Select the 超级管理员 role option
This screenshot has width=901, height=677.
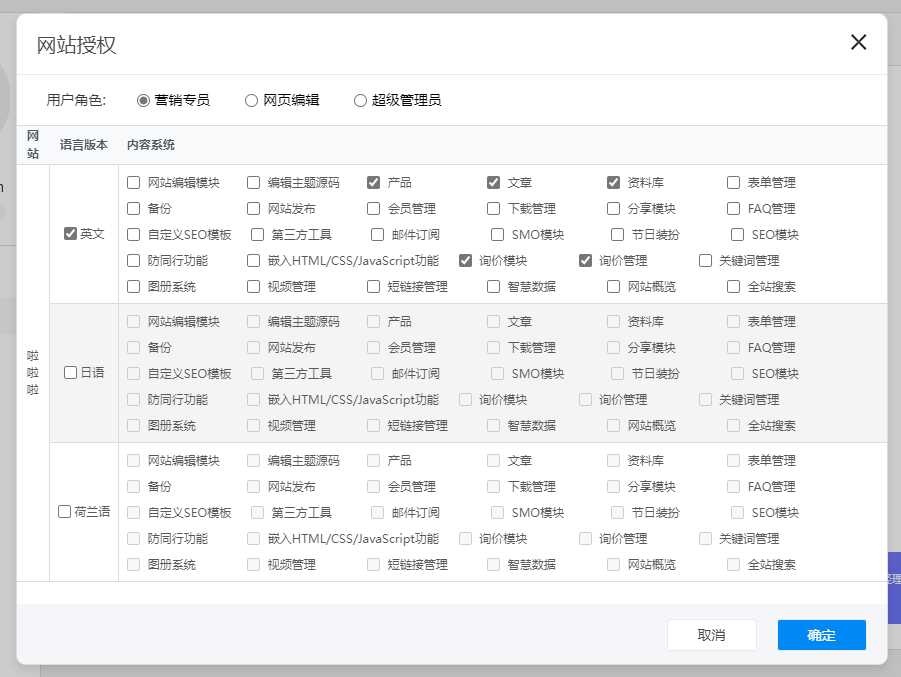coord(361,100)
